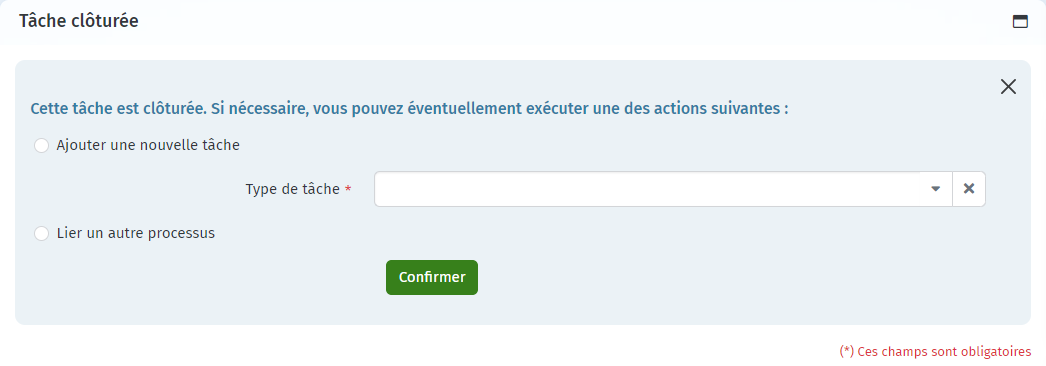Click the Type de tâche field label
The width and height of the screenshot is (1046, 366).
pos(292,189)
